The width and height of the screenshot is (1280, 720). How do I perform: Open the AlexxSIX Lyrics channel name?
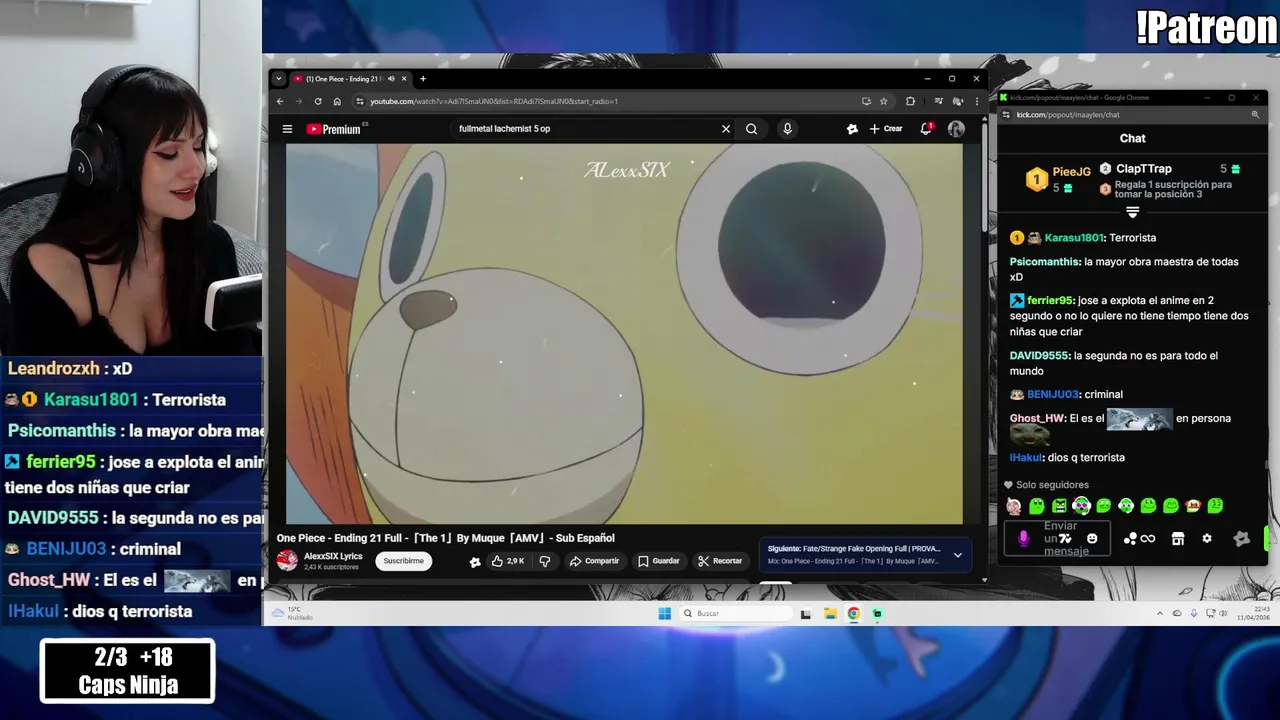coord(333,556)
